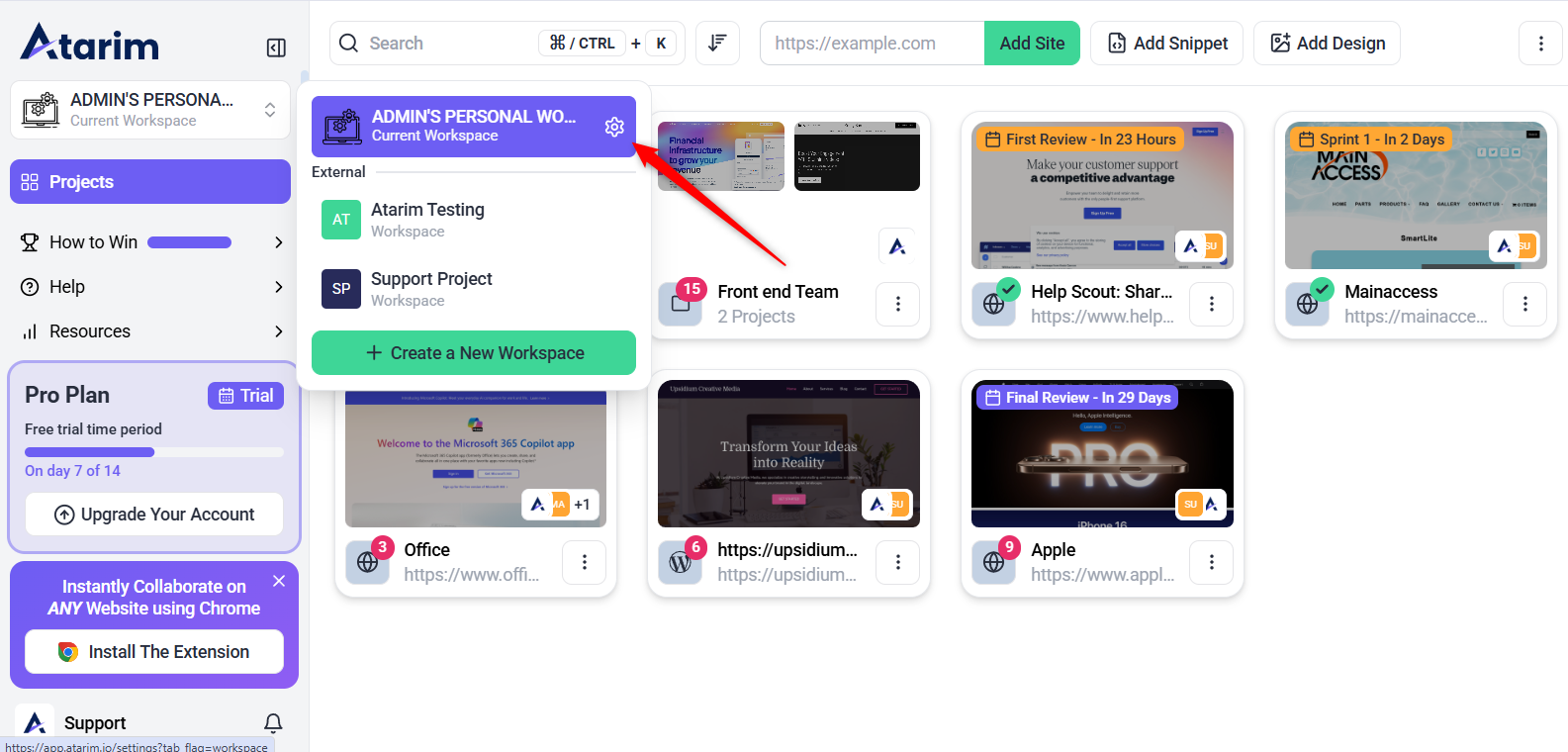Open Apple project three-dot menu
Image resolution: width=1568 pixels, height=752 pixels.
tap(1211, 562)
